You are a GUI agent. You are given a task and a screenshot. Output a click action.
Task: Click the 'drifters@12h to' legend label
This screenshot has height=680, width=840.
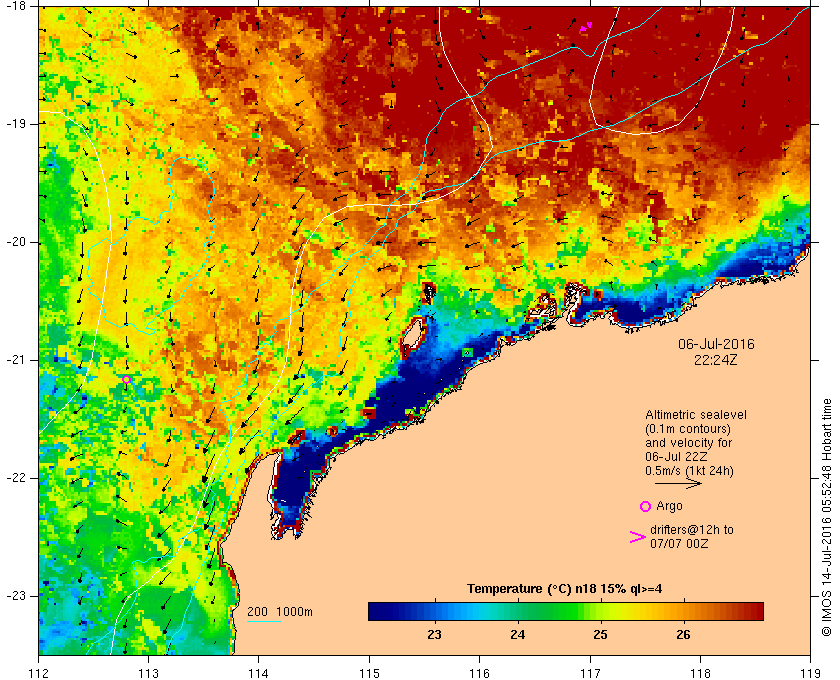pos(692,530)
